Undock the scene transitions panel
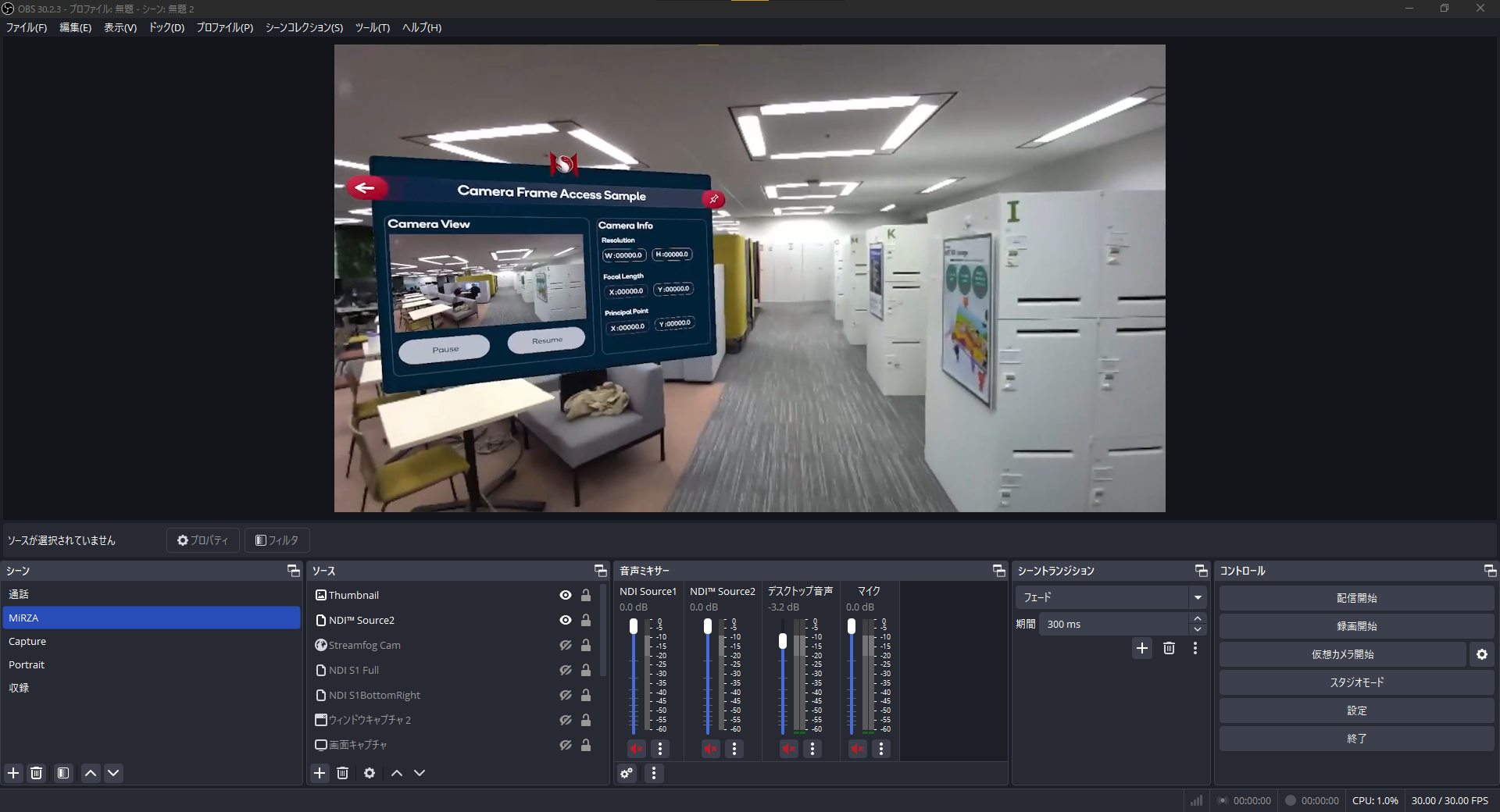This screenshot has height=812, width=1500. (1202, 571)
